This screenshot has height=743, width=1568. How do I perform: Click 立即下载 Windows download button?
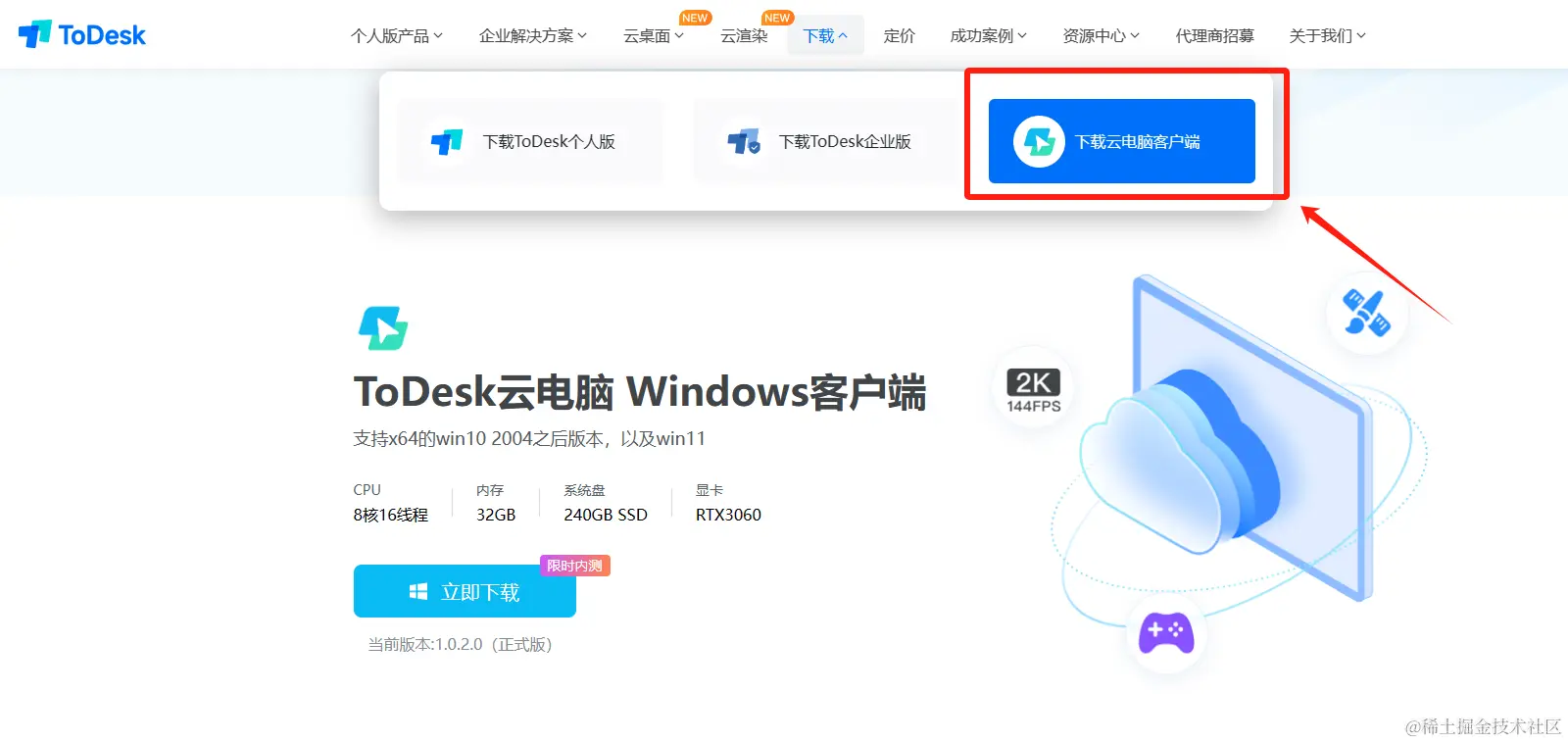coord(465,591)
